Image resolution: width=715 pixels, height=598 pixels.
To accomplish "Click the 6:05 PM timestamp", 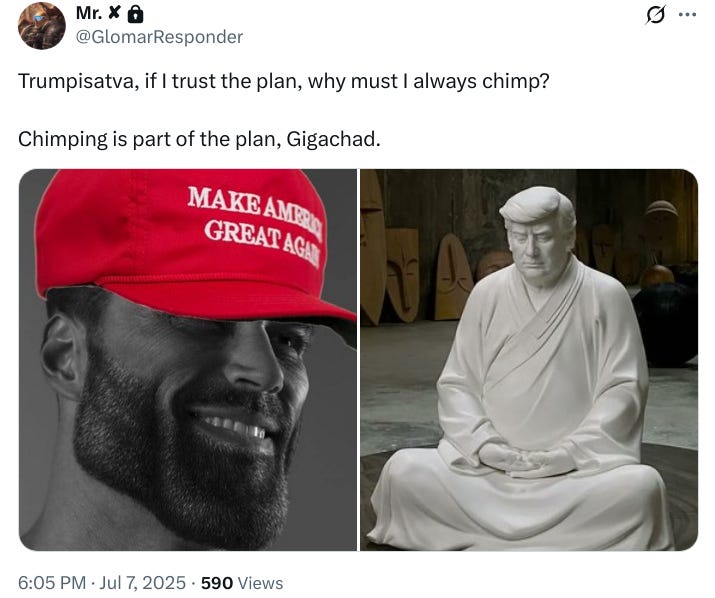I will 52,583.
